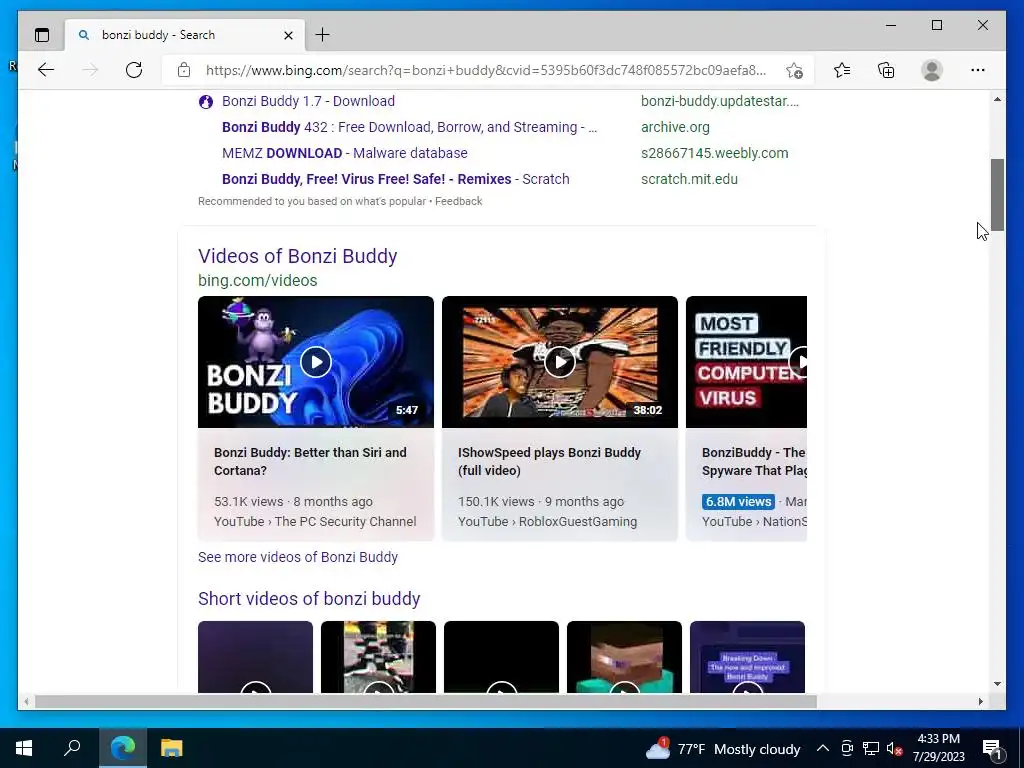Refresh the current page
The height and width of the screenshot is (768, 1024).
(134, 70)
